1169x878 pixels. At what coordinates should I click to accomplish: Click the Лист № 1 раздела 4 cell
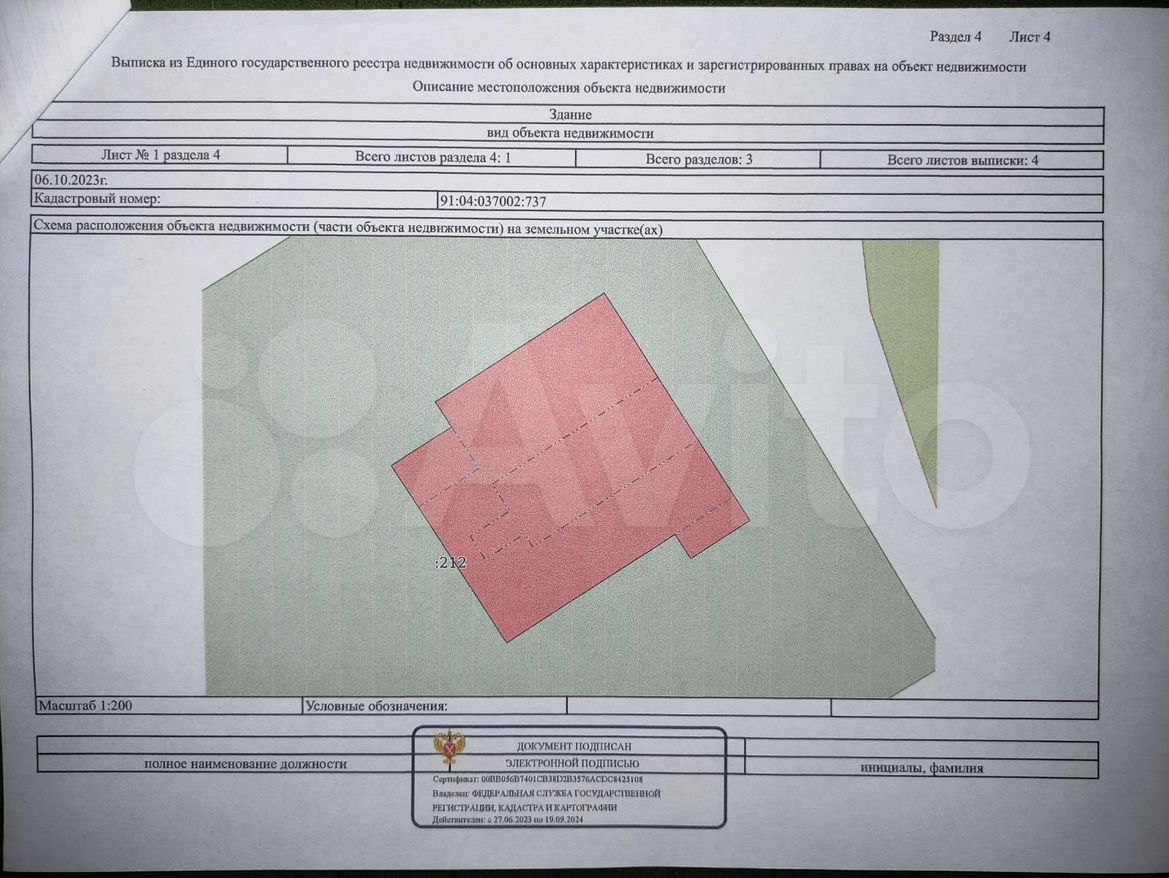[160, 155]
